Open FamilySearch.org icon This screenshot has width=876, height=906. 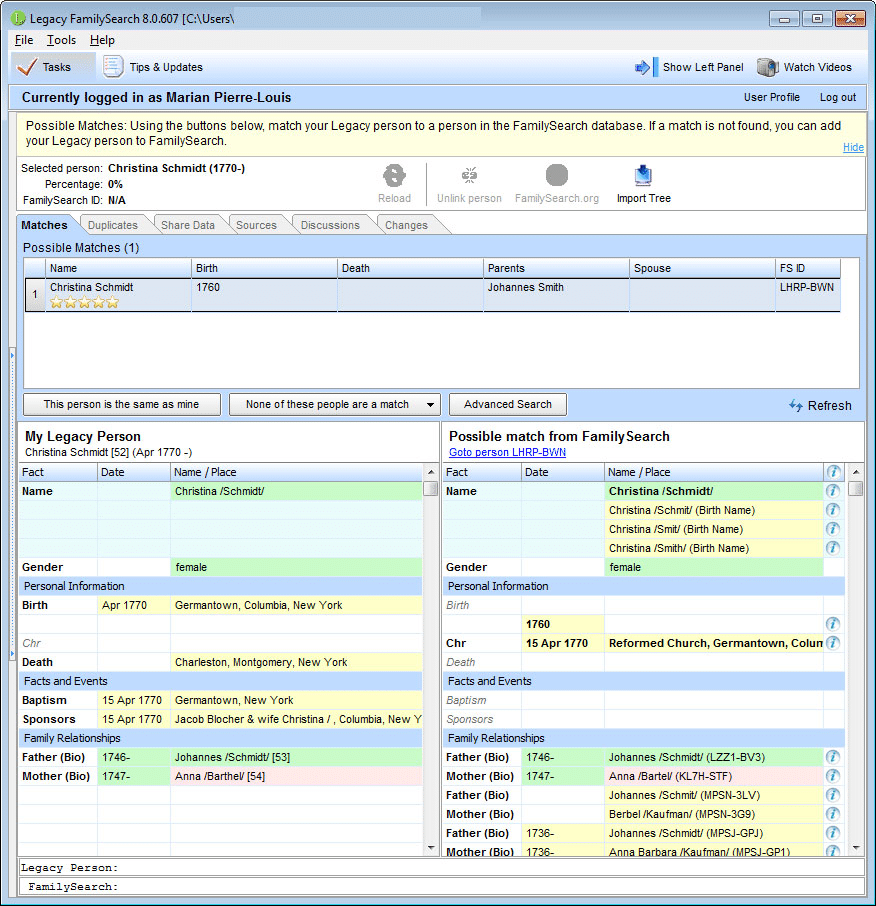556,175
